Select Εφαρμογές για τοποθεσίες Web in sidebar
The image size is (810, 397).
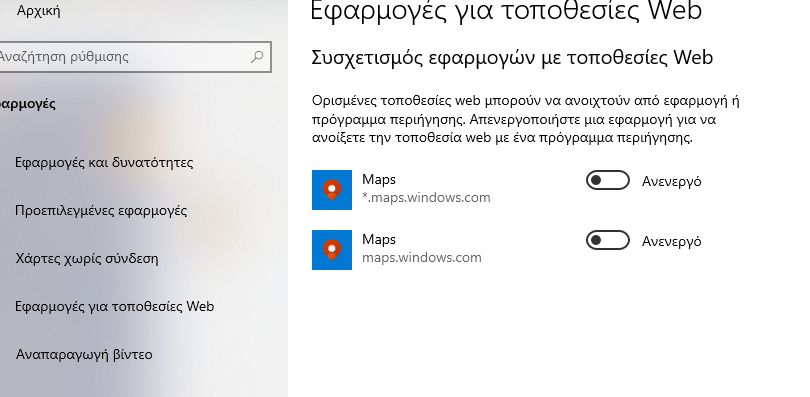click(114, 307)
